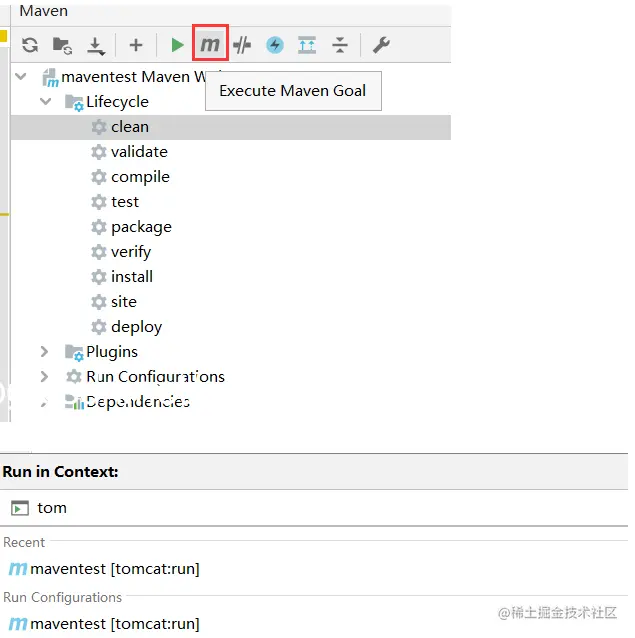This screenshot has height=638, width=635.
Task: Click the Dependencies chart icon
Action: pyautogui.click(x=74, y=402)
